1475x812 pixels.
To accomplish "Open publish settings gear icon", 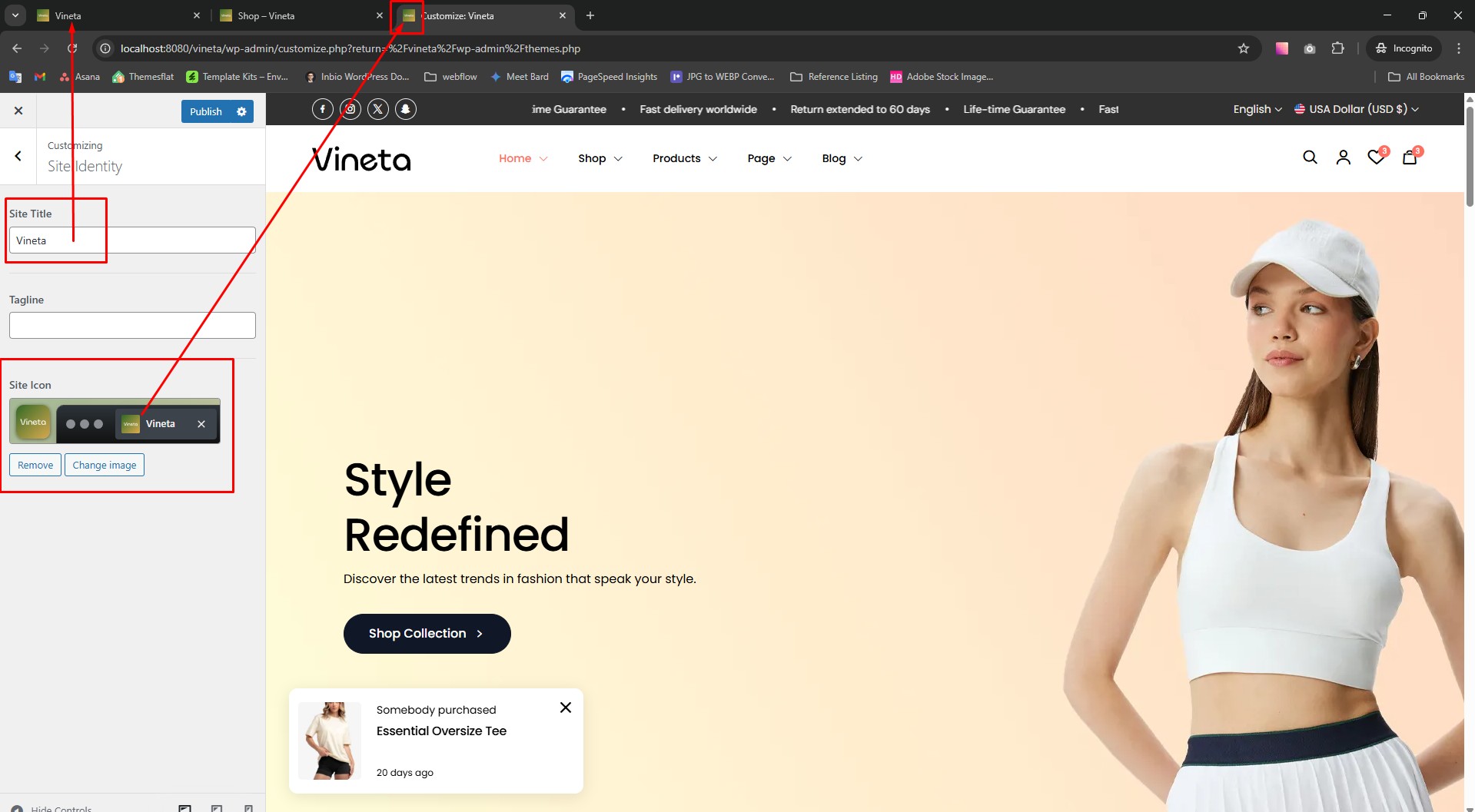I will pos(241,111).
